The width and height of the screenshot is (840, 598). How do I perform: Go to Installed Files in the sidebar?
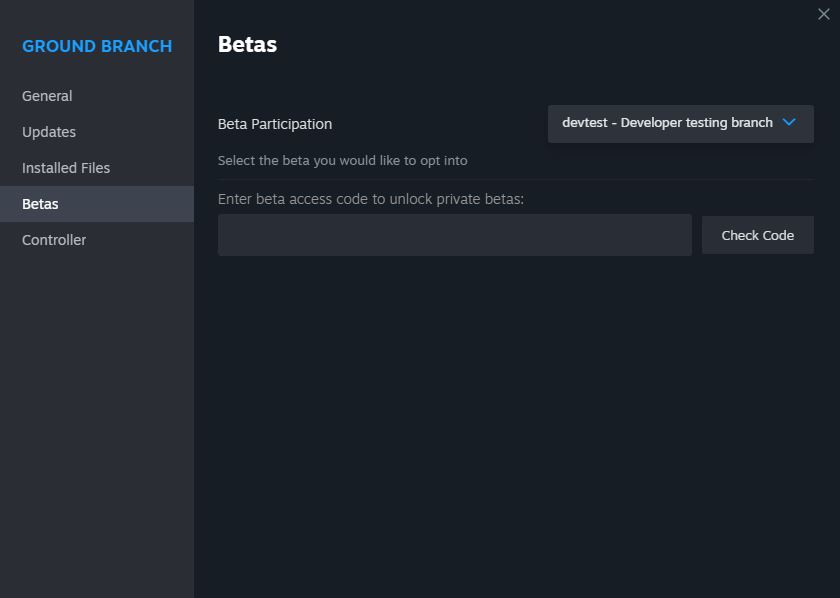(x=66, y=168)
